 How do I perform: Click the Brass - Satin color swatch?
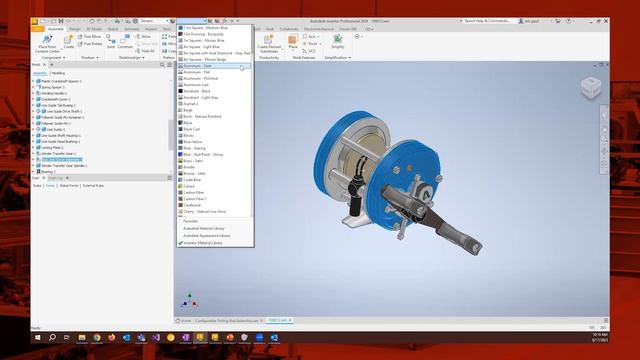[180, 161]
